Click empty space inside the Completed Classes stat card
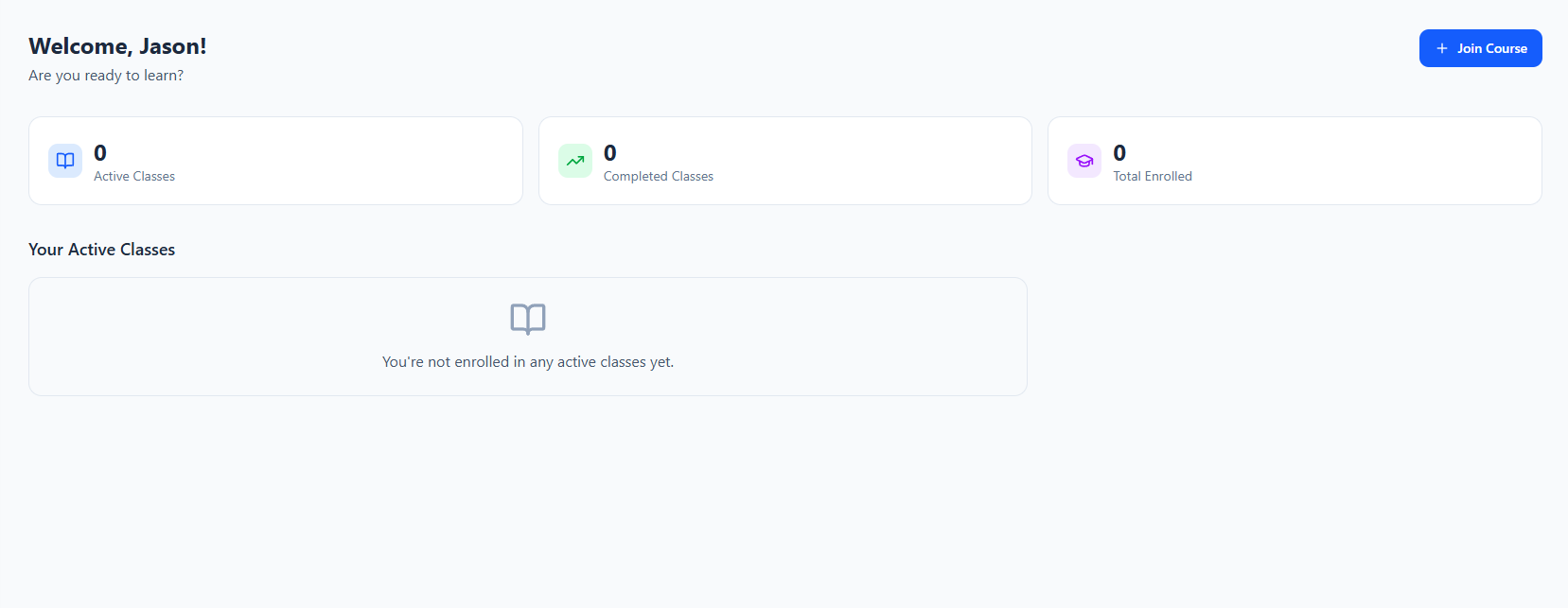Screen dimensions: 1568x608 (871, 161)
